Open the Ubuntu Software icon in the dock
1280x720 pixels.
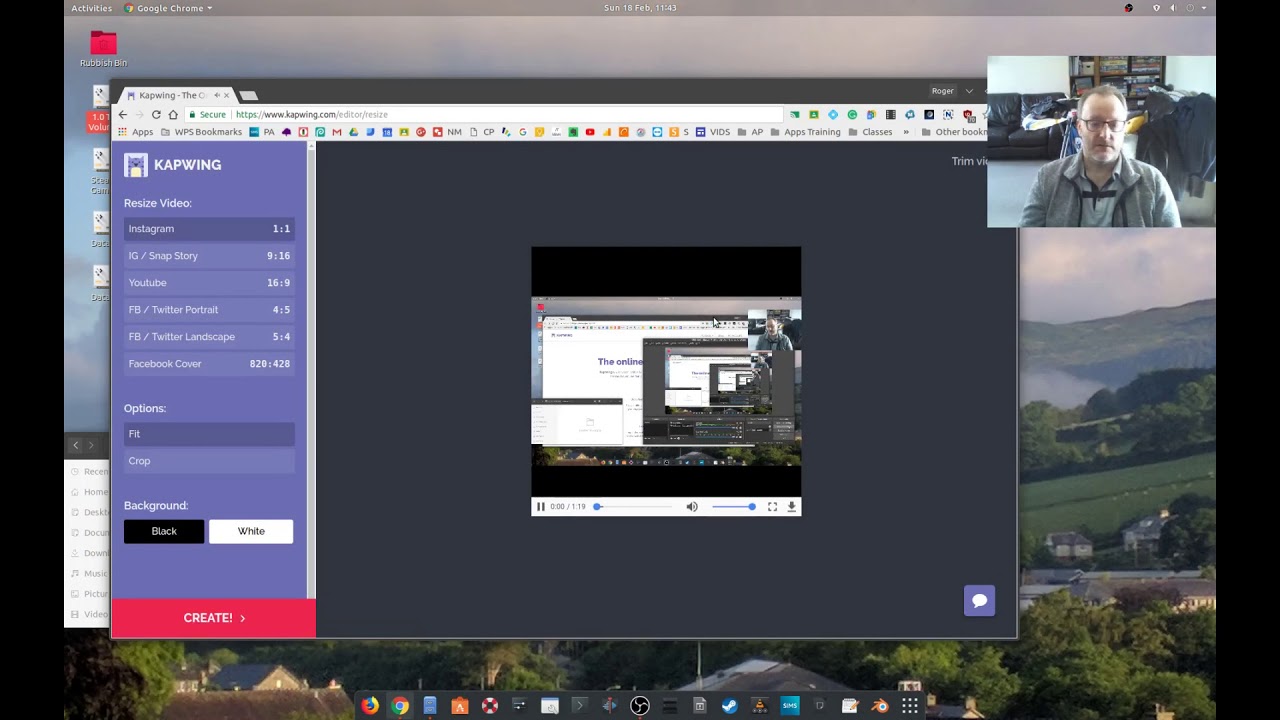point(460,706)
